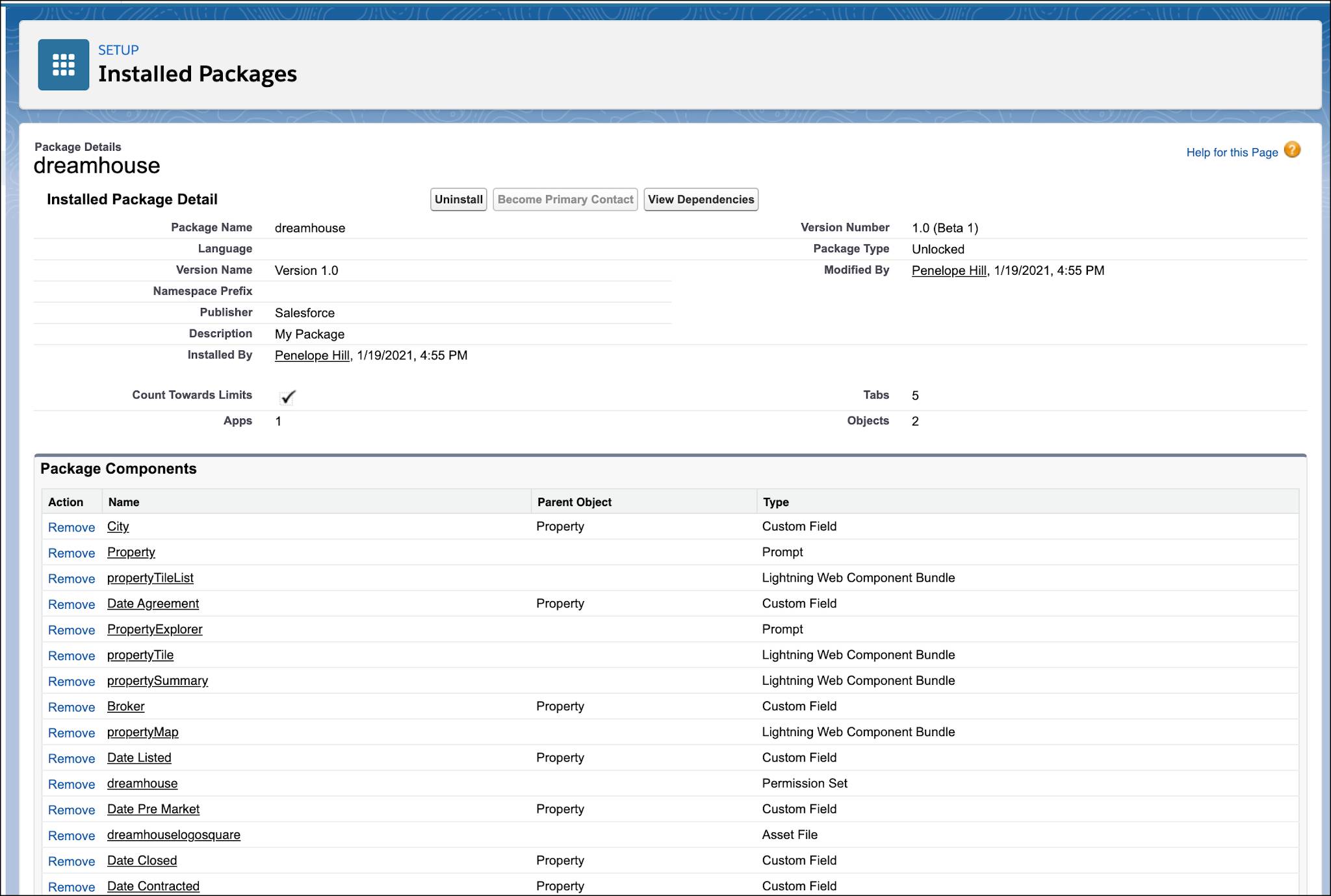The height and width of the screenshot is (896, 1331).
Task: Open the Help for this Page link
Action: click(x=1232, y=152)
